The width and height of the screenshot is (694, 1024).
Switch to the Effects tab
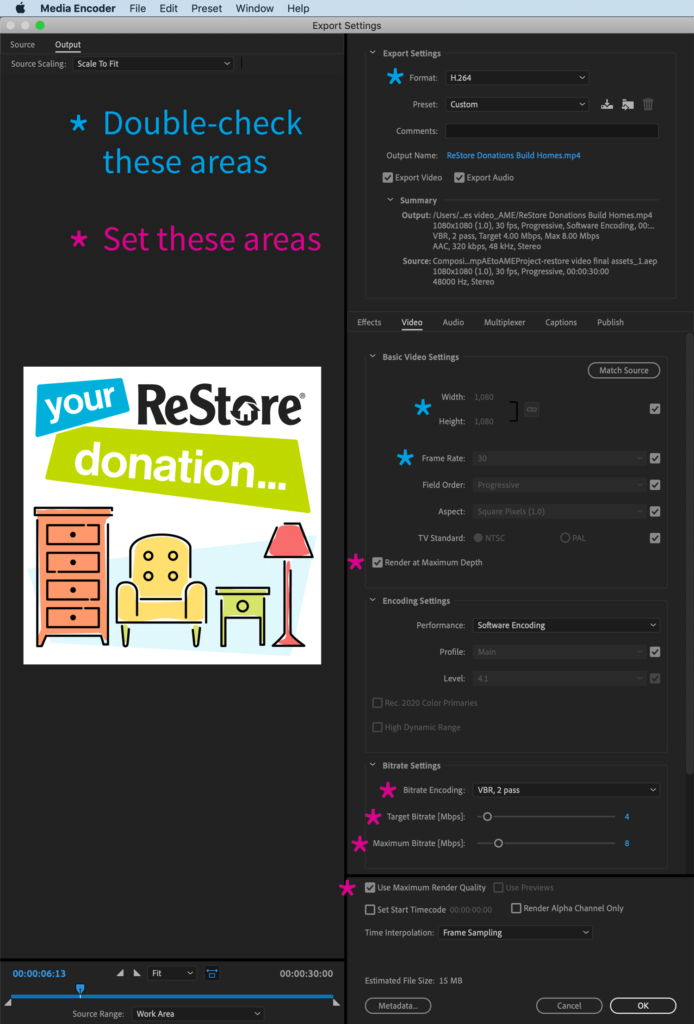pyautogui.click(x=369, y=322)
